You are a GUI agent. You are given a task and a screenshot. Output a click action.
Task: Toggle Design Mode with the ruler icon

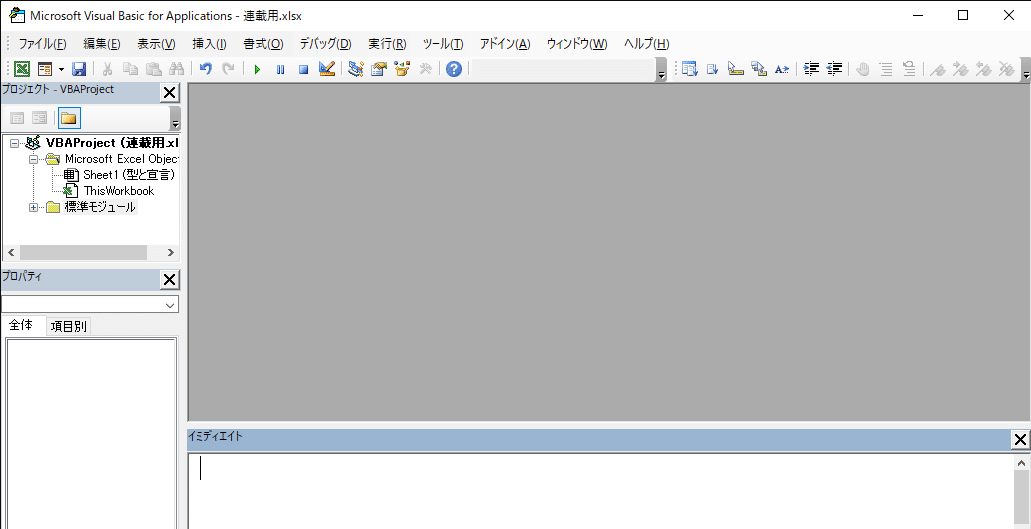click(x=327, y=69)
